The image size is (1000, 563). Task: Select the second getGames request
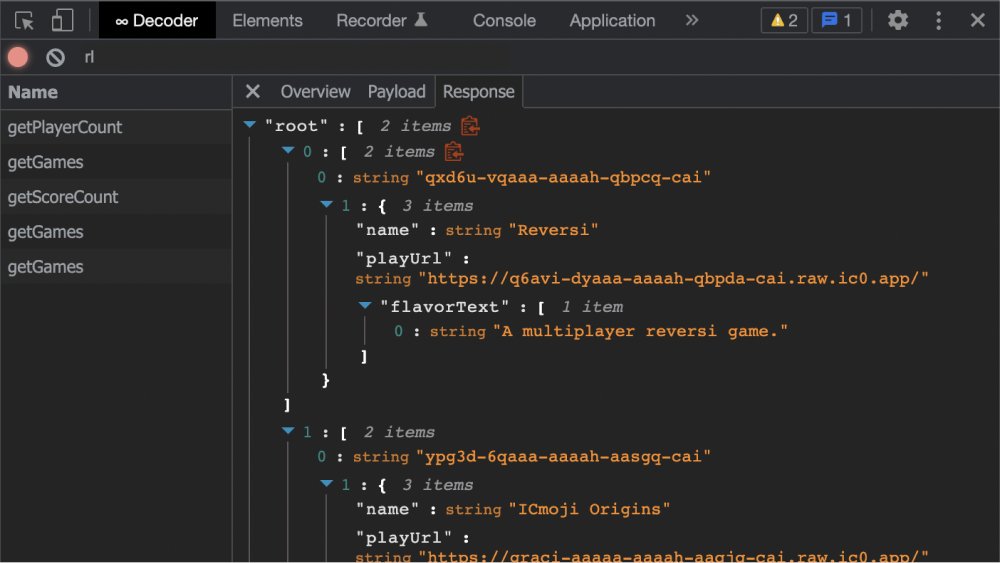(x=116, y=232)
